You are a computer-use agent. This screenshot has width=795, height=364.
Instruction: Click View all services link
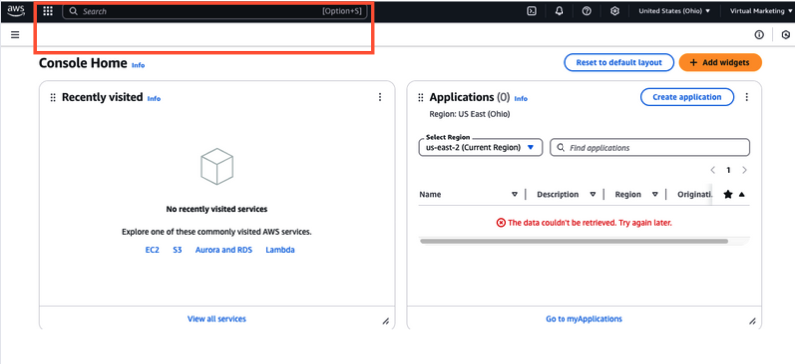pos(216,319)
